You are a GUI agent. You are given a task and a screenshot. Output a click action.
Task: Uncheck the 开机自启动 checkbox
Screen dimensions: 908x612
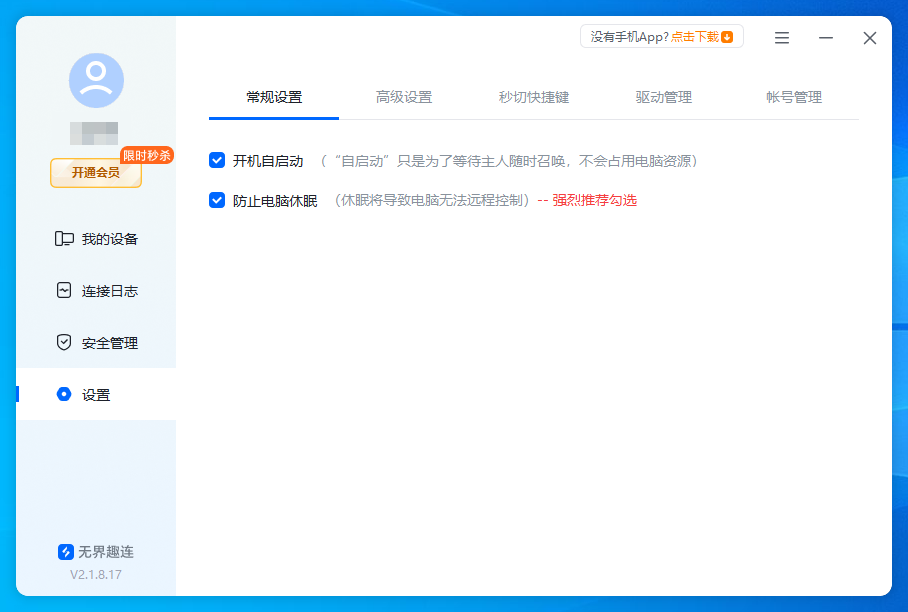tap(217, 158)
